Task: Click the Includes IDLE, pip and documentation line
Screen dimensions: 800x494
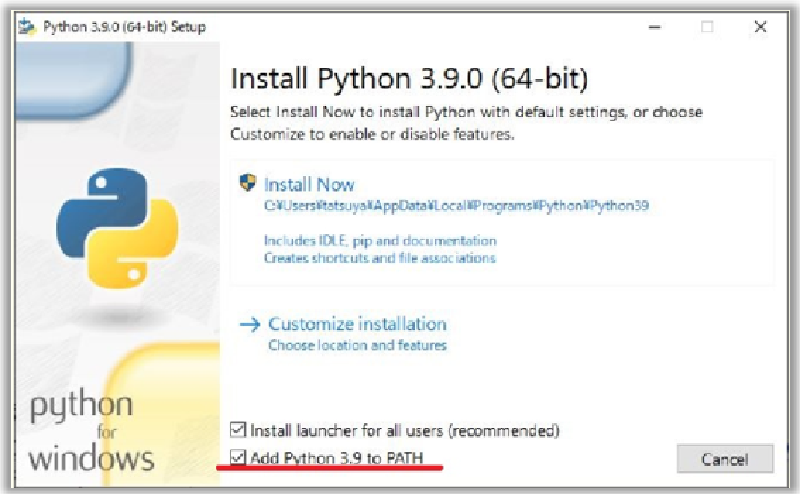Action: [380, 241]
